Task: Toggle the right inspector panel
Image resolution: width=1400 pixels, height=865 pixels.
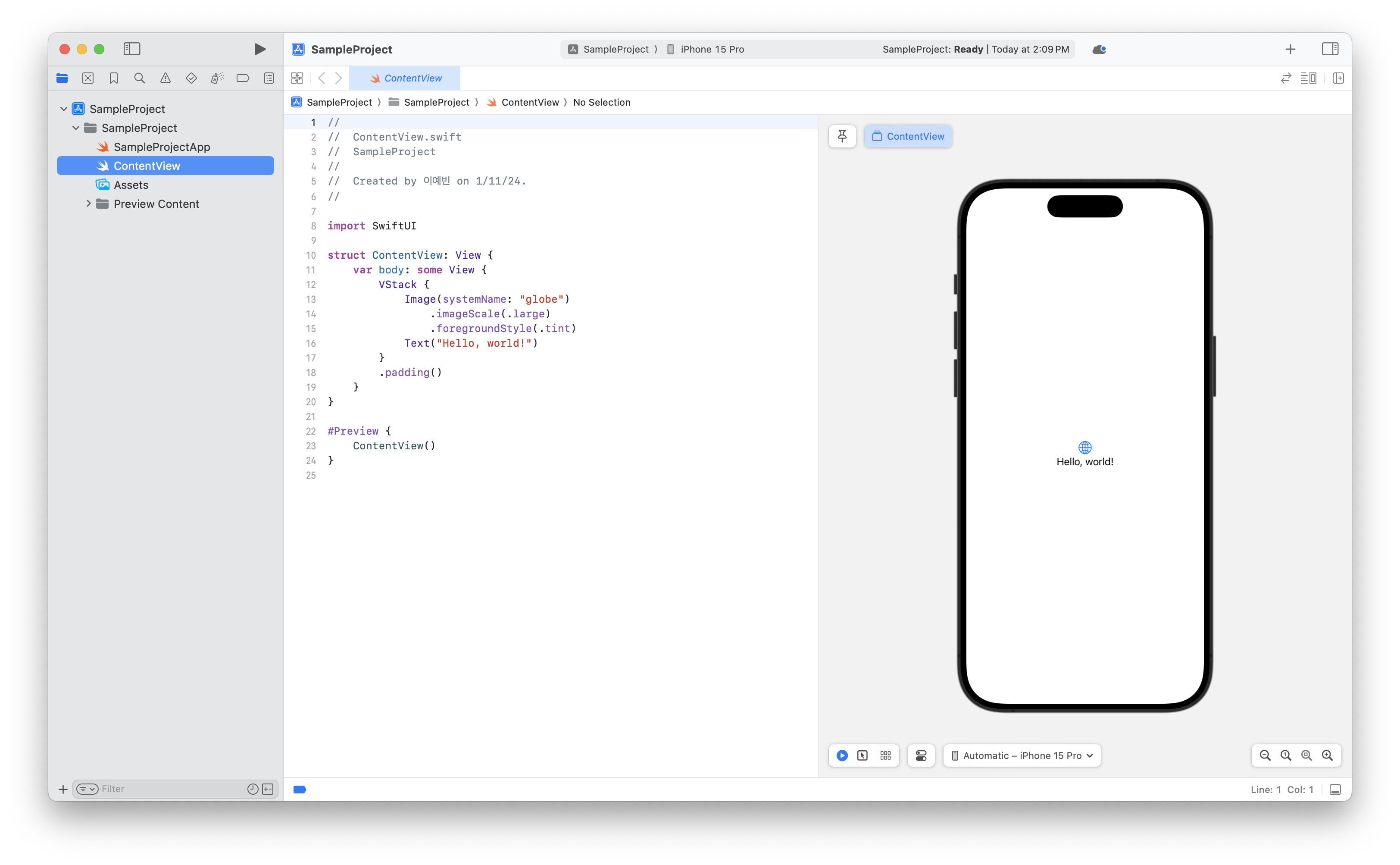Action: (1330, 49)
